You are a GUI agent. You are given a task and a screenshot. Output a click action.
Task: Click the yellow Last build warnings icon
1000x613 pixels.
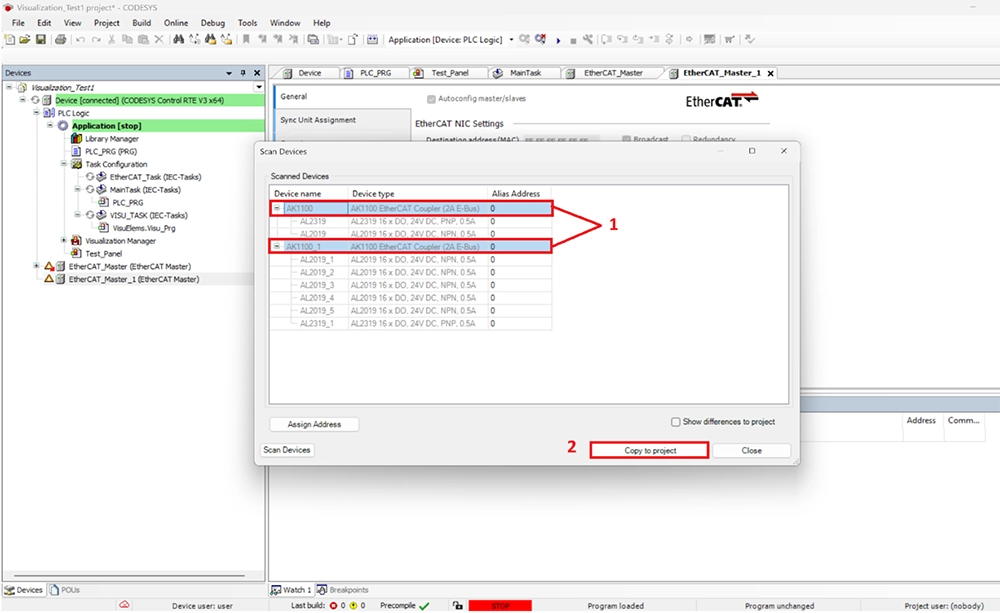point(353,605)
